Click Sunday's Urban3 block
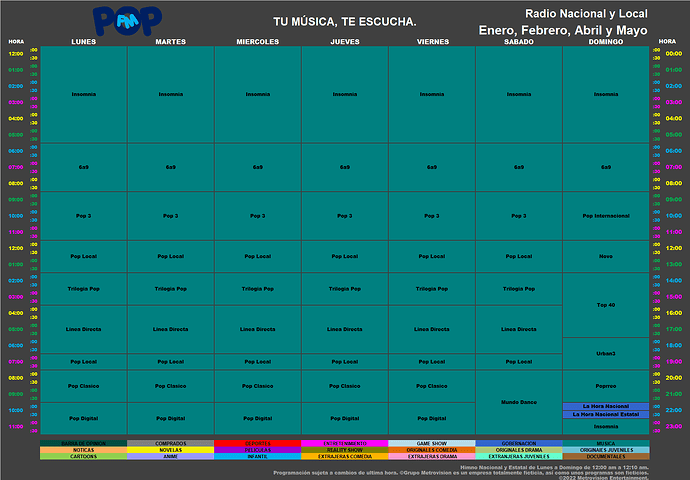690x480 pixels. click(x=606, y=353)
